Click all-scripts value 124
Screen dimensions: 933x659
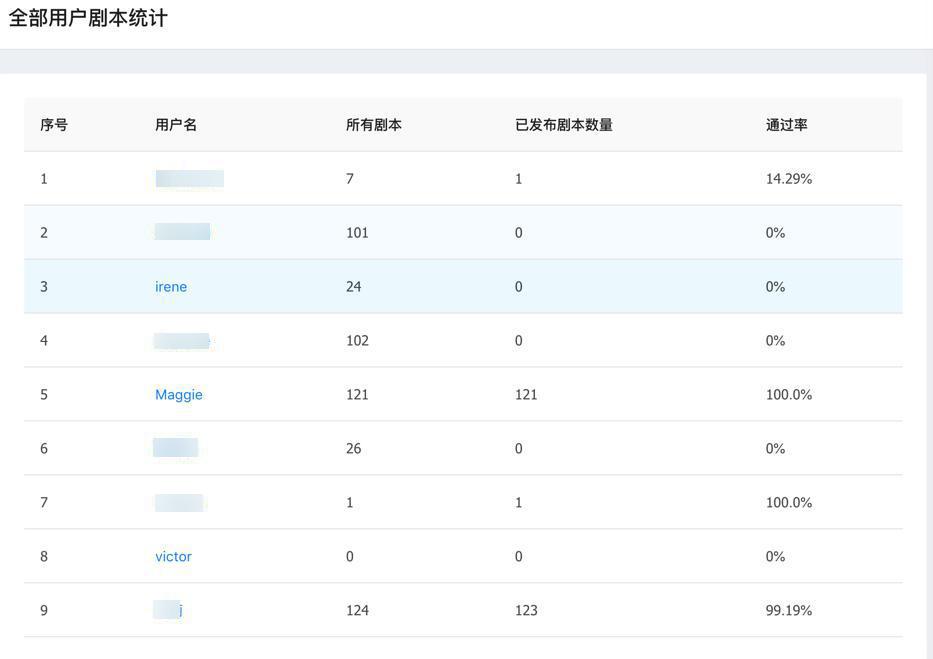click(x=357, y=611)
